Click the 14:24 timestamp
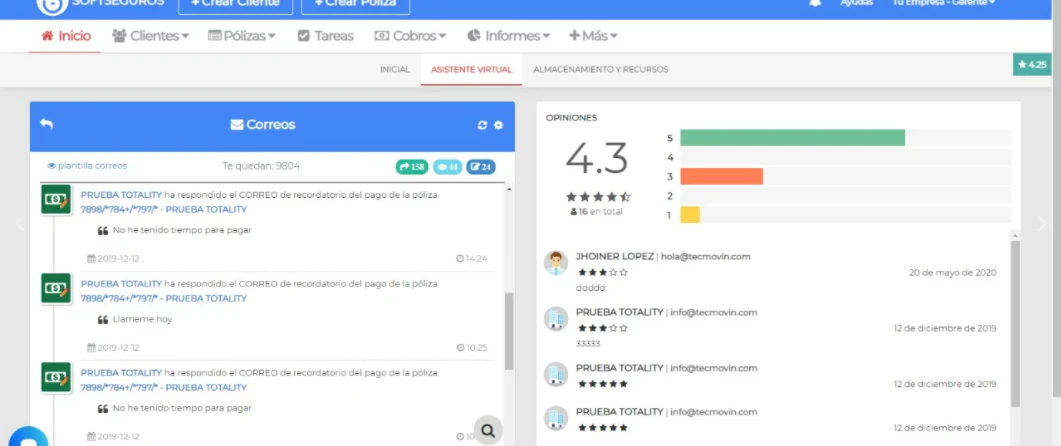This screenshot has width=1061, height=446. tap(472, 259)
